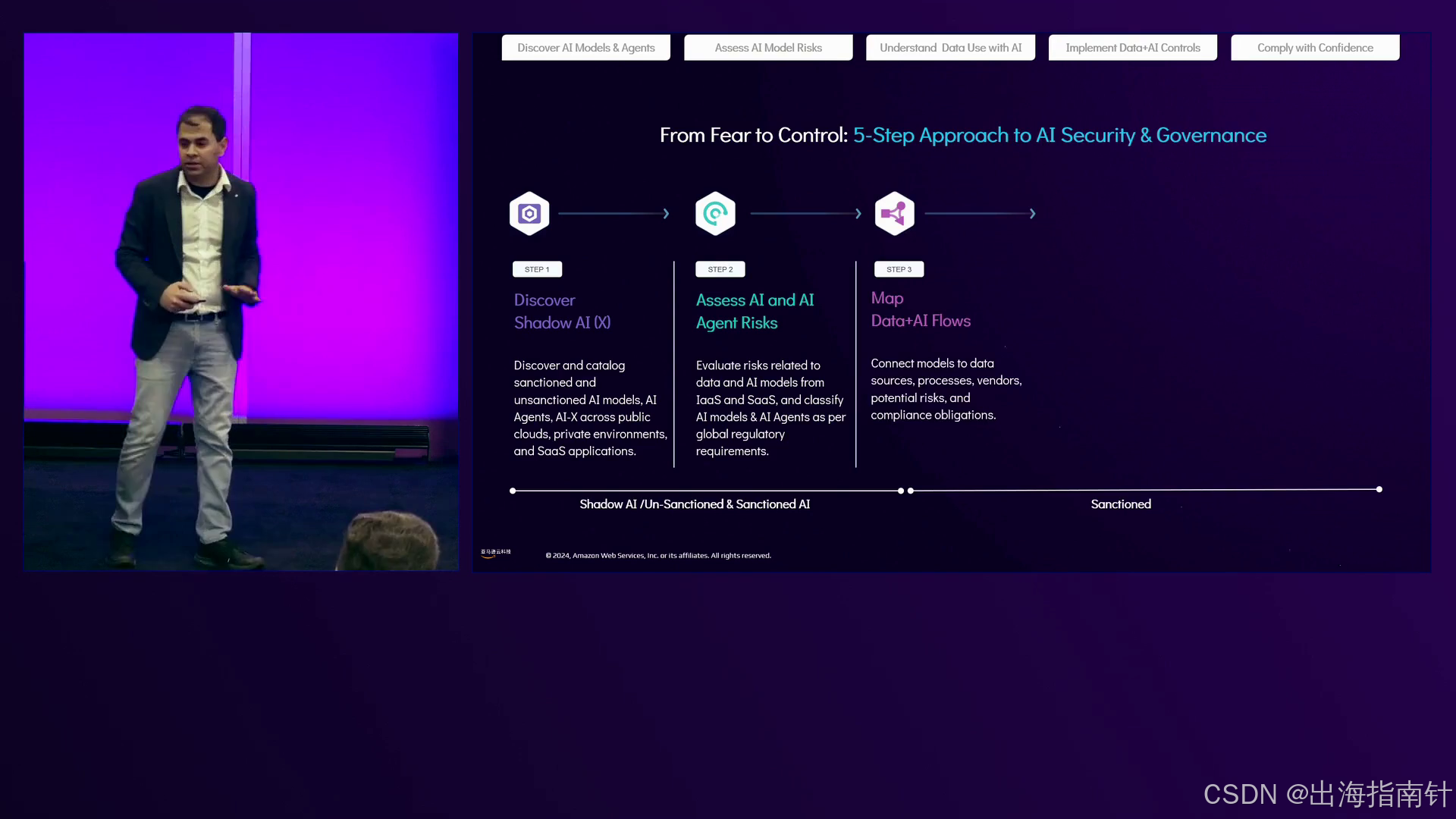The height and width of the screenshot is (819, 1456).
Task: Click the Step 1 discover hexagon icon
Action: [529, 214]
